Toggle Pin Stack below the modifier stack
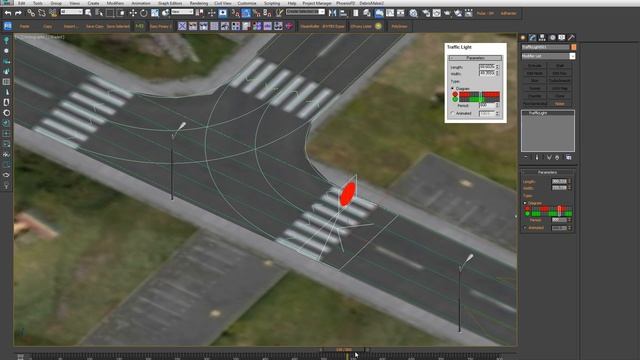The image size is (640, 360). pos(526,157)
